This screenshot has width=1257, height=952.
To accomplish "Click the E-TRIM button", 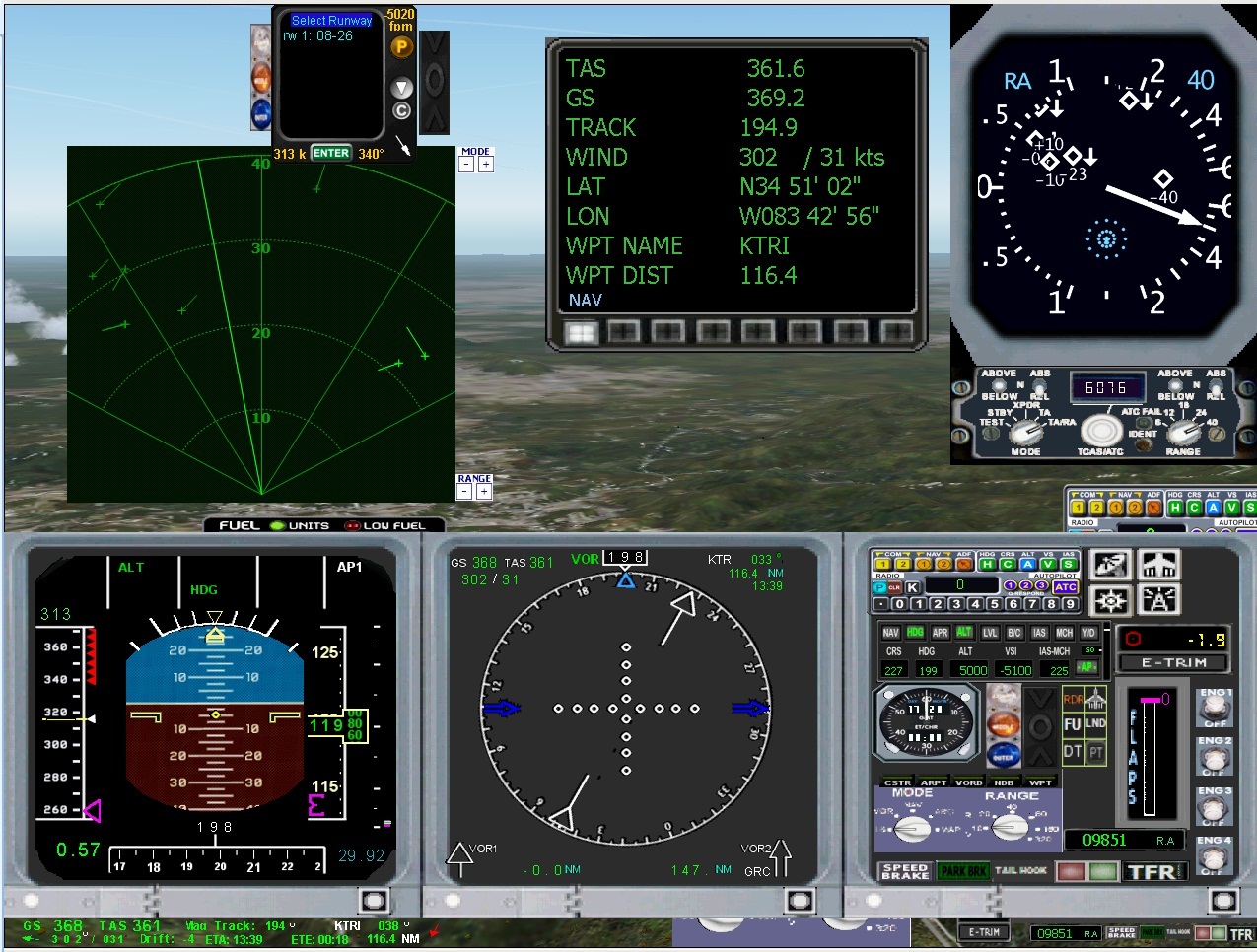I will (x=1172, y=663).
